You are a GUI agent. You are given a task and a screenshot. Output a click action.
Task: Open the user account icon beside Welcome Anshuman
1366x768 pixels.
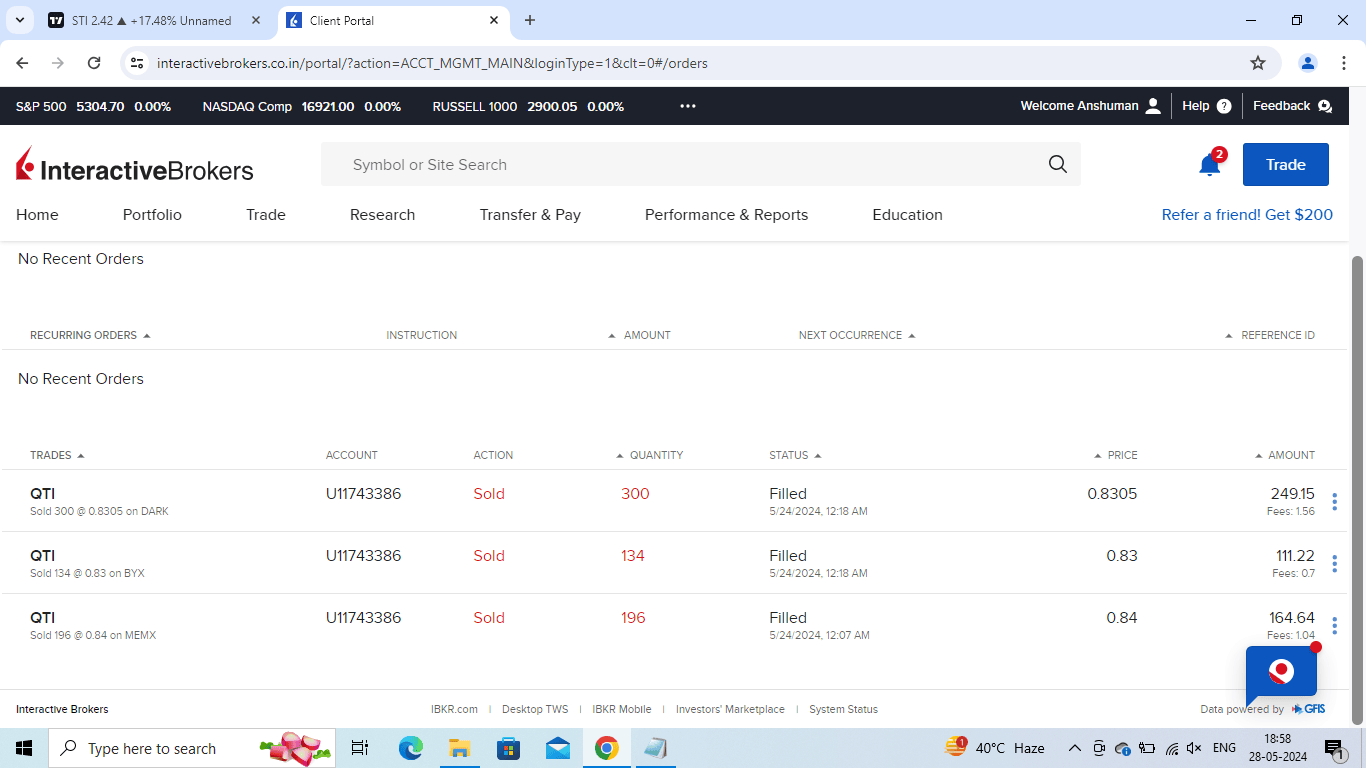[x=1153, y=106]
